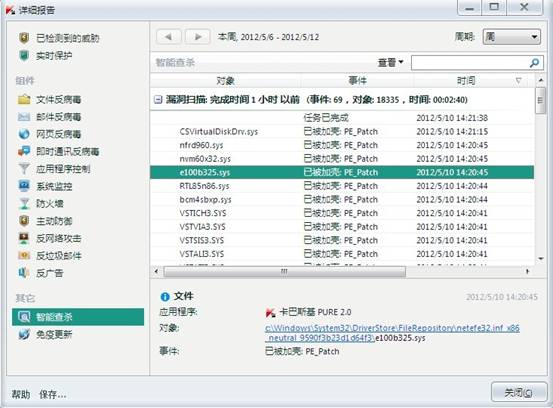The image size is (553, 408).
Task: Click the 智能查杀 scan magnifier icon
Action: pyautogui.click(x=24, y=317)
